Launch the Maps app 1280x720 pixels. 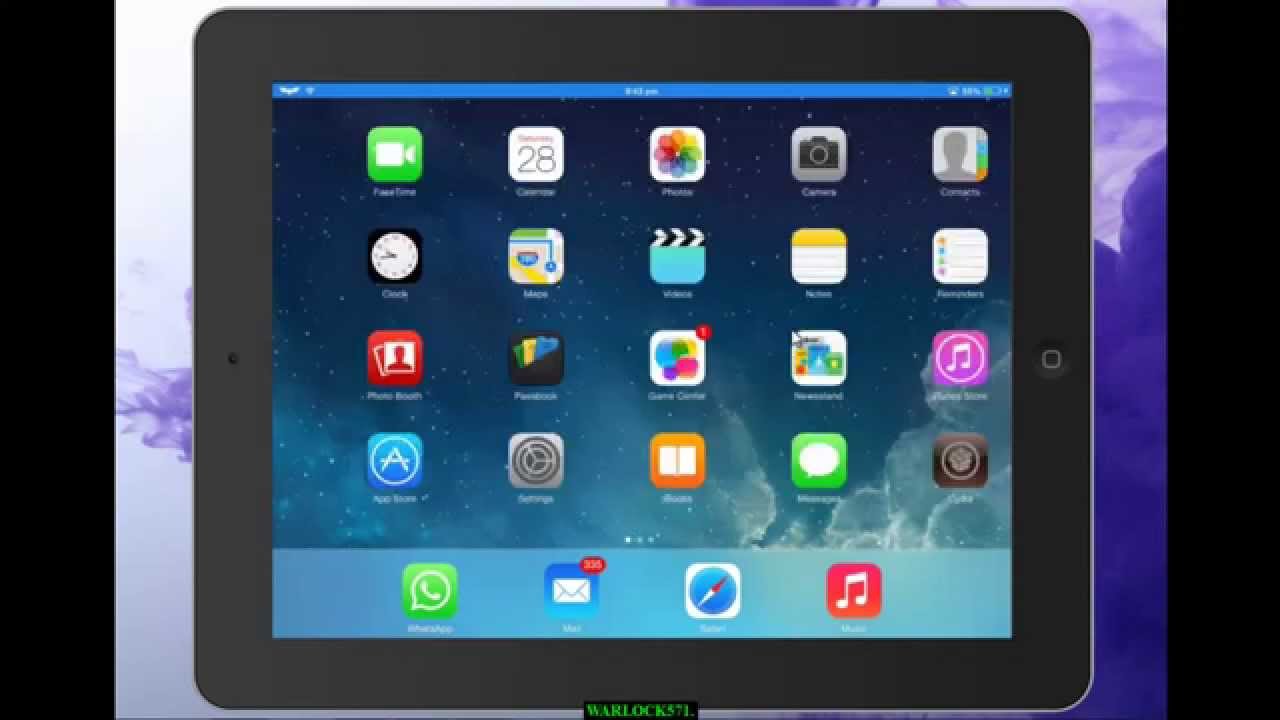coord(536,256)
